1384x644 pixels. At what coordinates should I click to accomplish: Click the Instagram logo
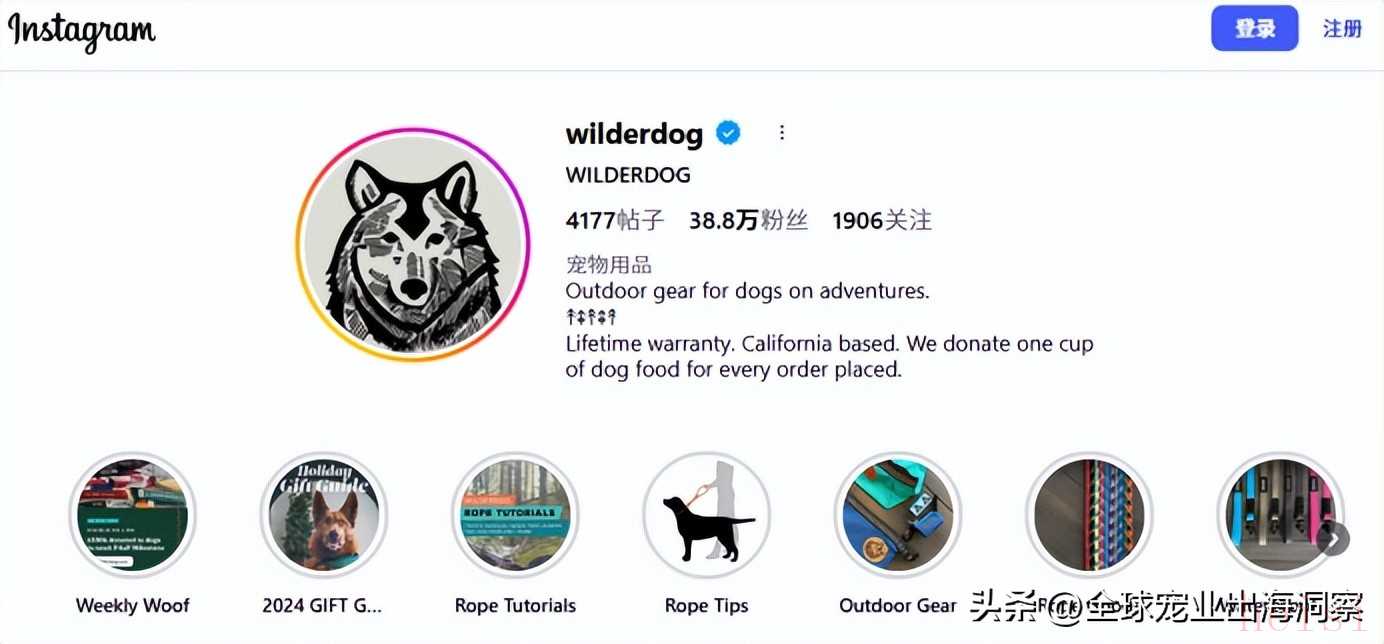[x=82, y=31]
